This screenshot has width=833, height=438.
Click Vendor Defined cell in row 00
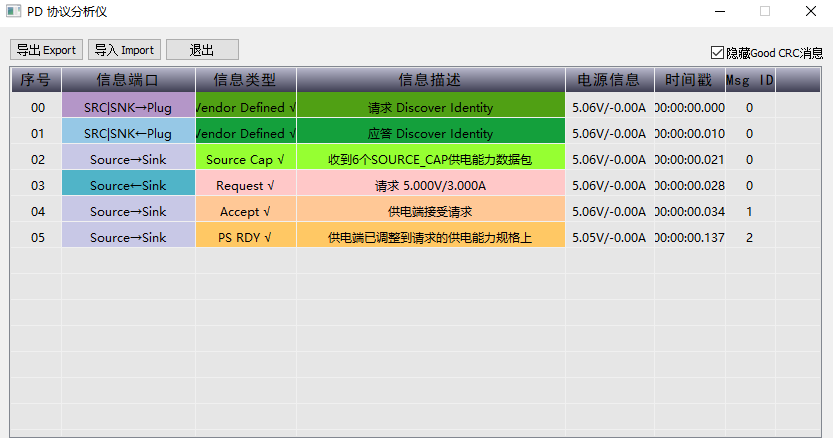click(245, 107)
